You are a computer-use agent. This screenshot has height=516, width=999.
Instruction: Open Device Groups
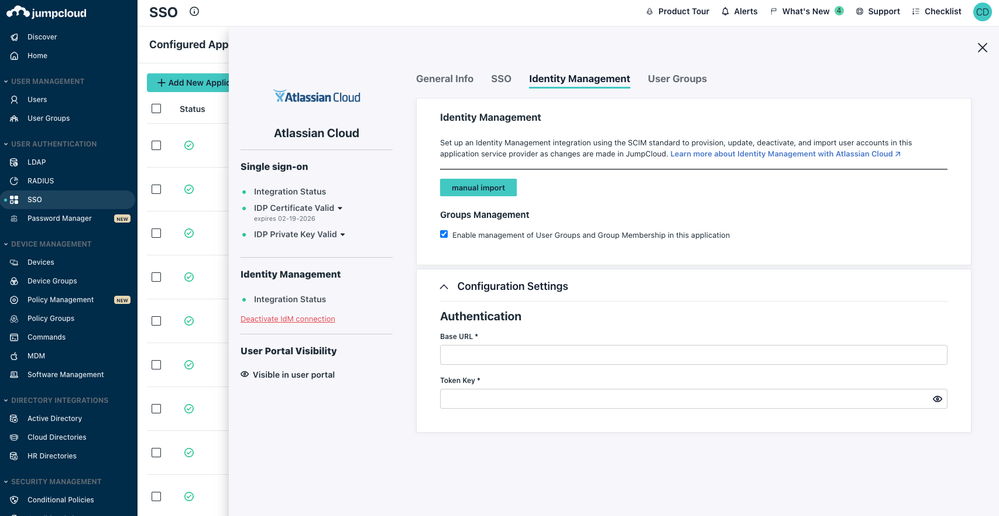pos(52,281)
